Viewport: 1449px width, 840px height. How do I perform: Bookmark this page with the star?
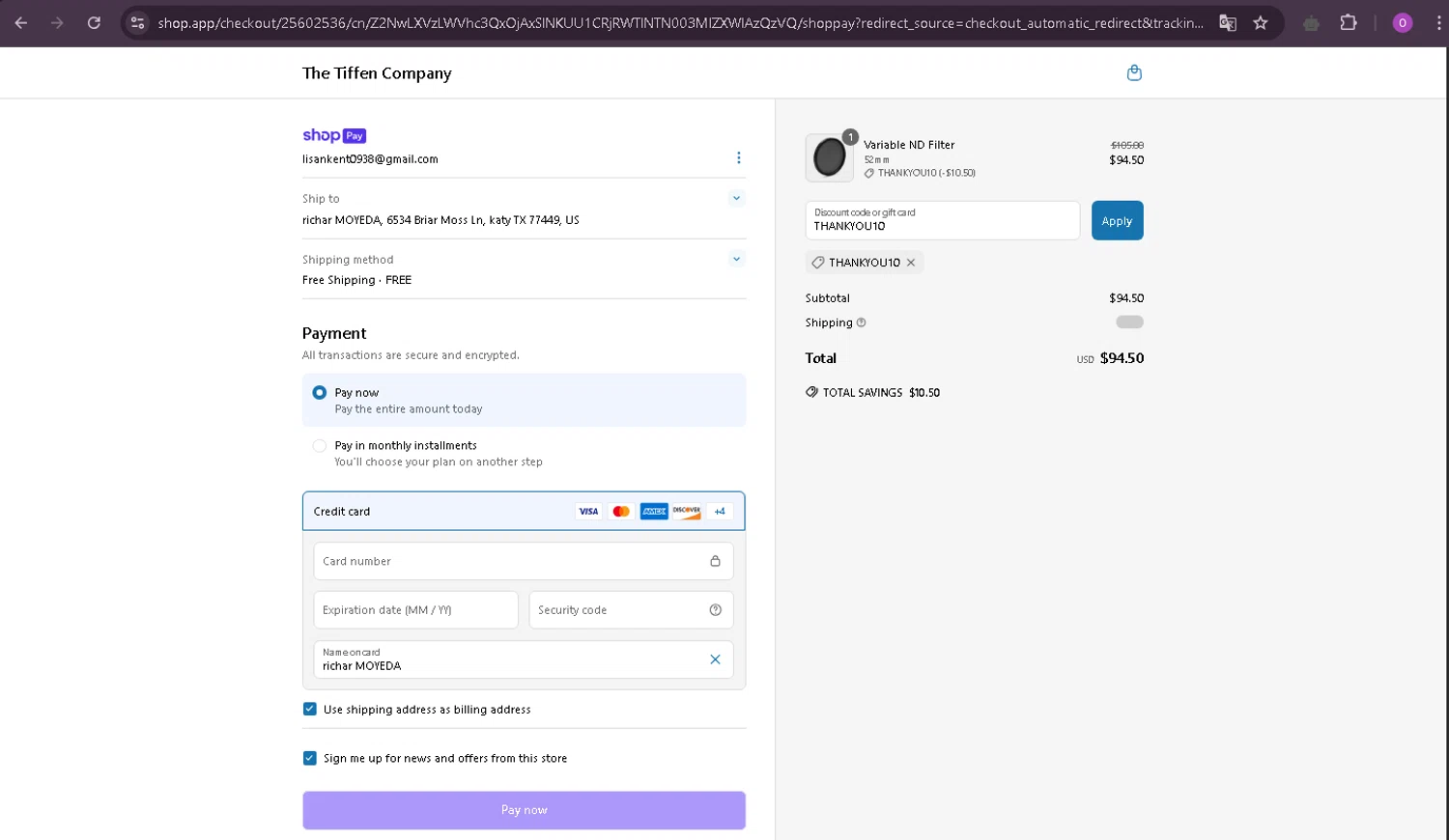coord(1261,22)
